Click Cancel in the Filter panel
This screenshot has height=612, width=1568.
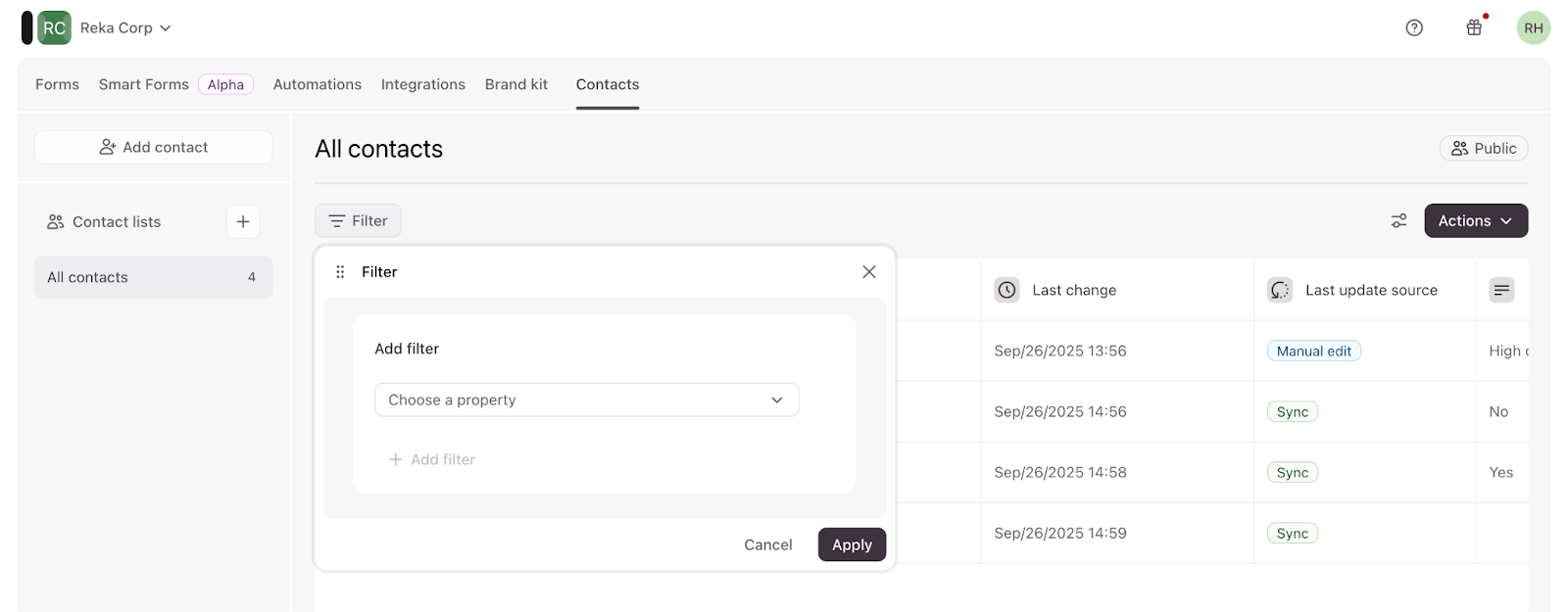click(x=767, y=545)
